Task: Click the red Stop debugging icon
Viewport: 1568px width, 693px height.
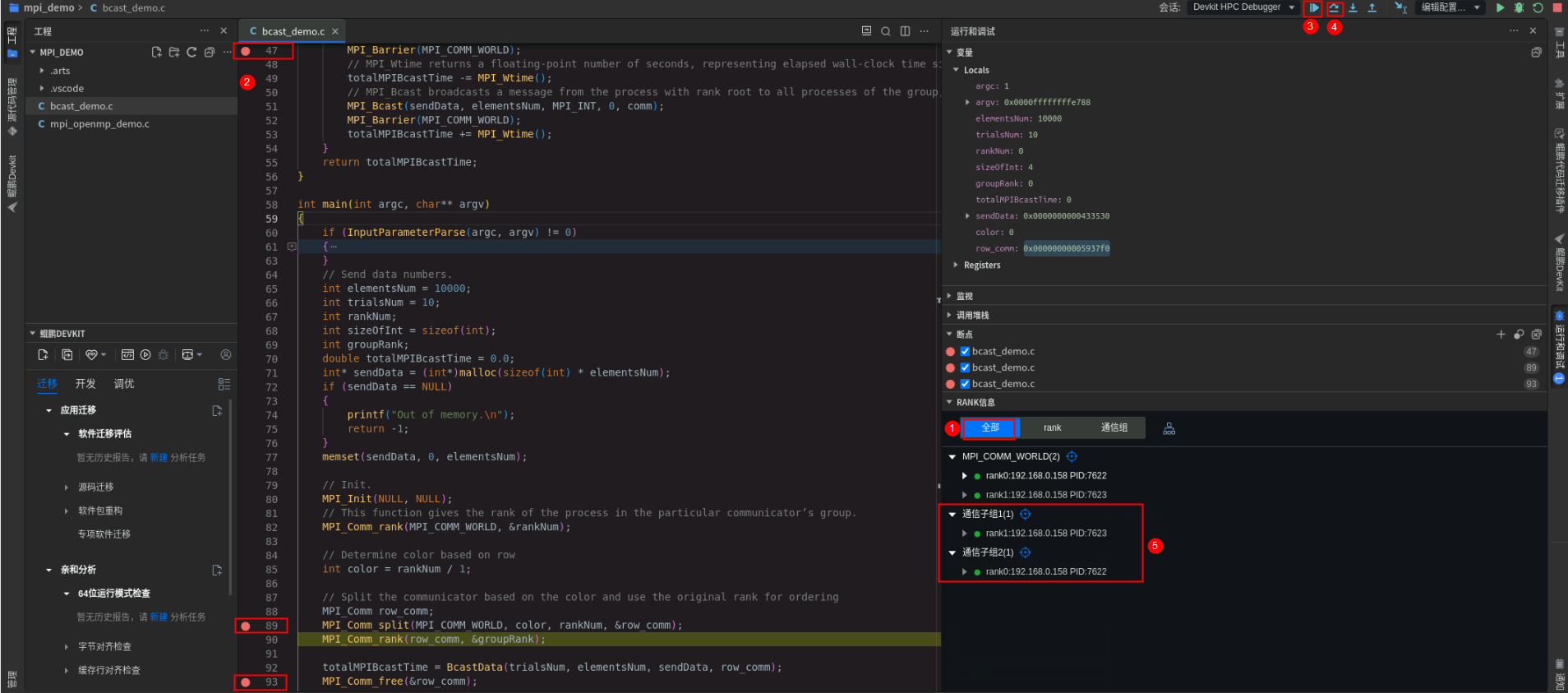Action: click(1556, 7)
